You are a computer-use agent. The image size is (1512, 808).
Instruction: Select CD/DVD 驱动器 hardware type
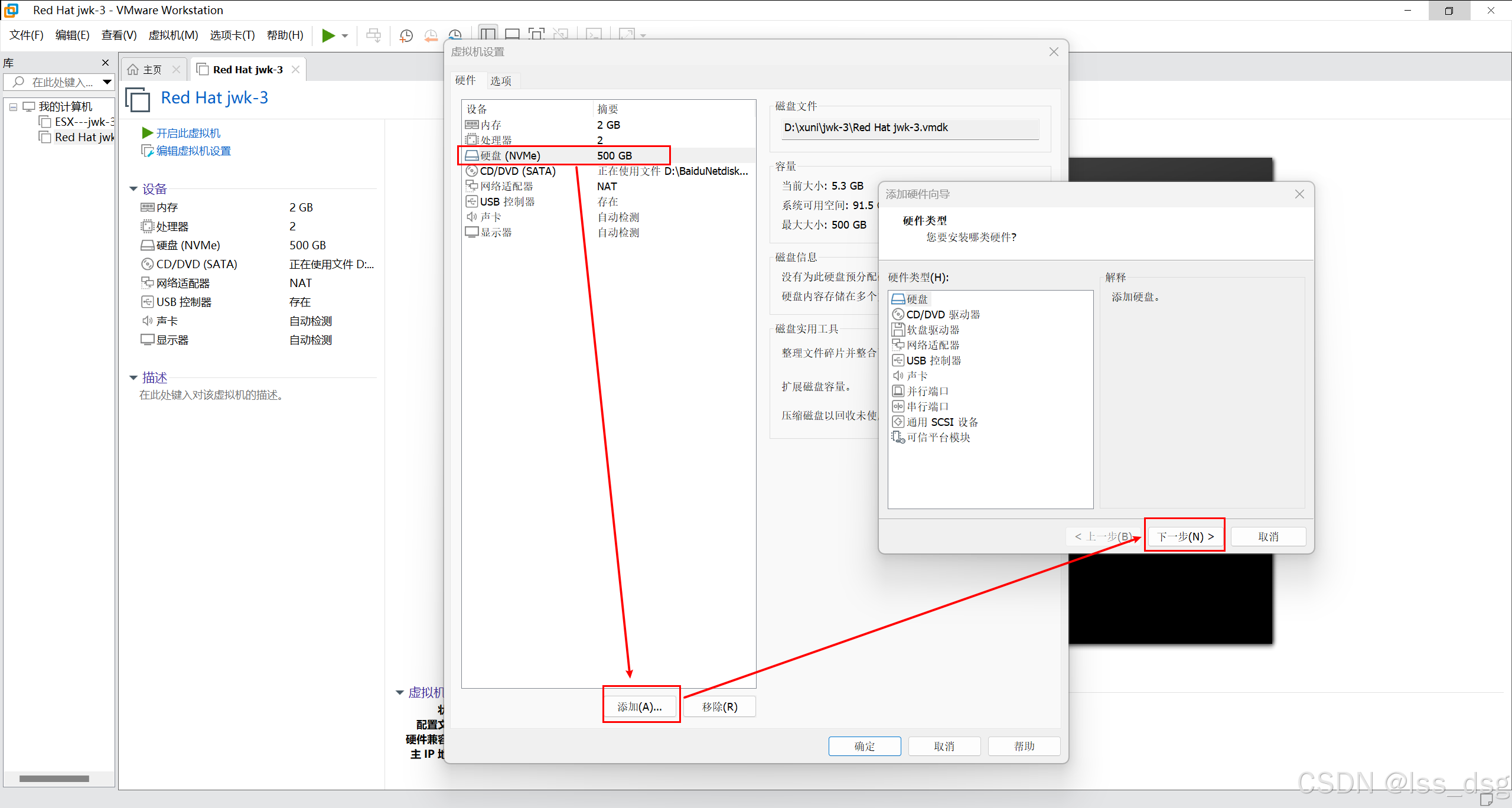943,314
